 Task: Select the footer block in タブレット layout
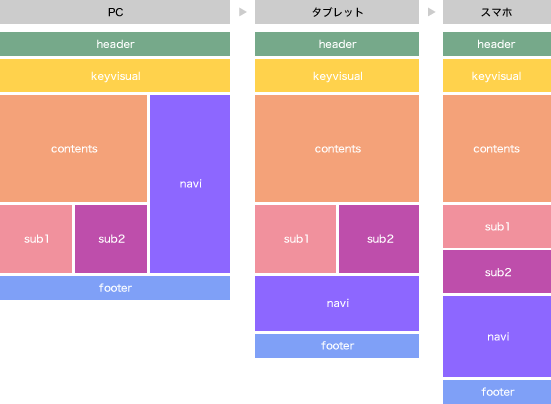tap(337, 346)
